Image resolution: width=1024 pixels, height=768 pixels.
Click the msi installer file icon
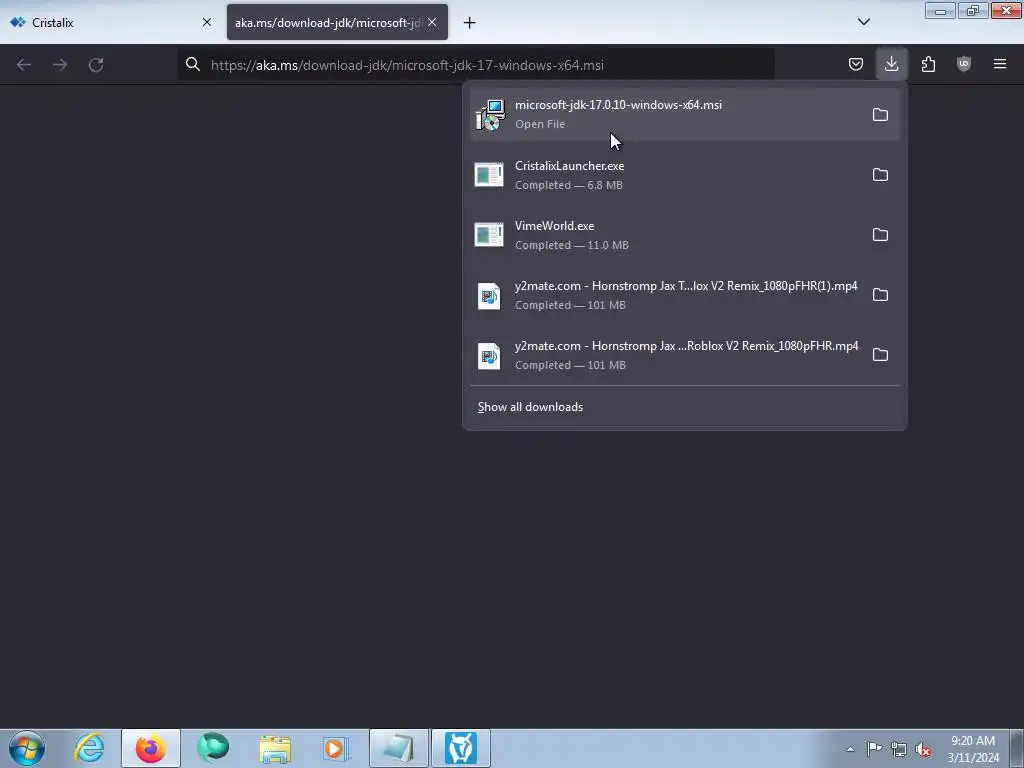(490, 115)
